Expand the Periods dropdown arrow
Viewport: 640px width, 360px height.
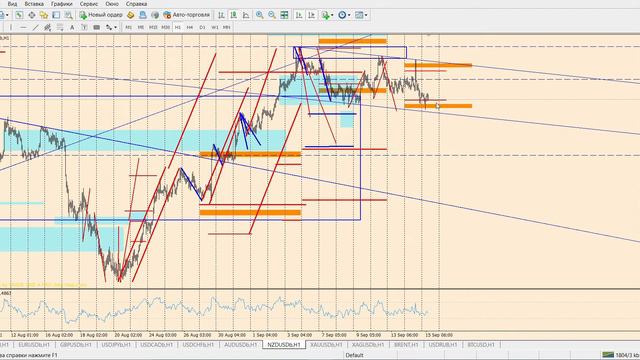(349, 15)
